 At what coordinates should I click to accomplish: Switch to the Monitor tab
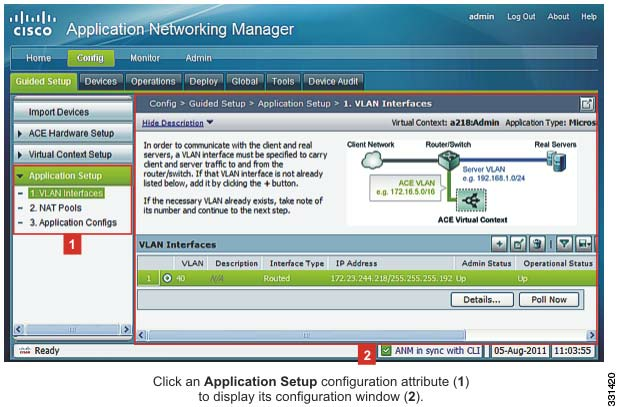click(x=145, y=58)
